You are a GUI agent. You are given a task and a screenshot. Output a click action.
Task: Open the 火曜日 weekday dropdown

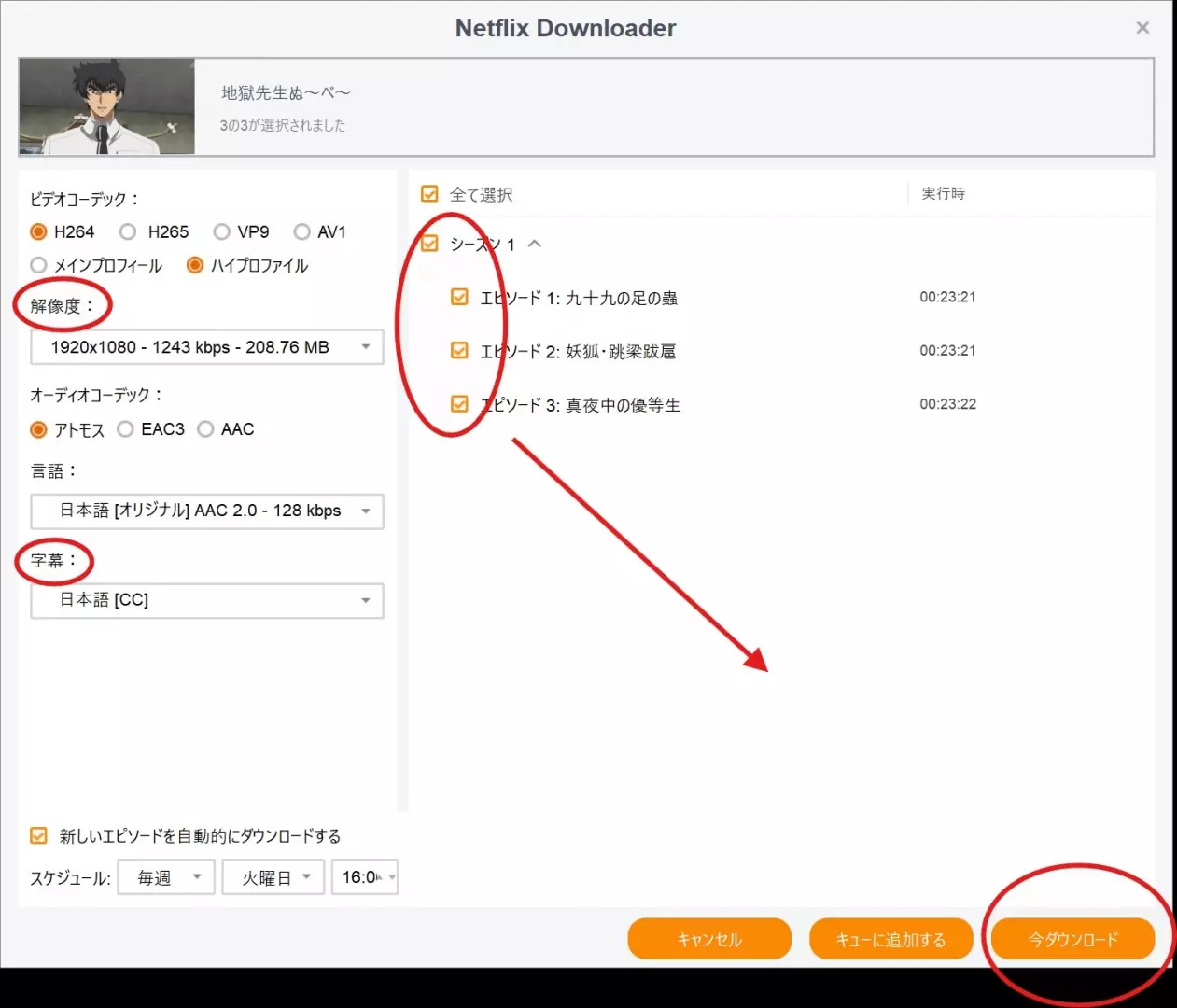[x=273, y=877]
